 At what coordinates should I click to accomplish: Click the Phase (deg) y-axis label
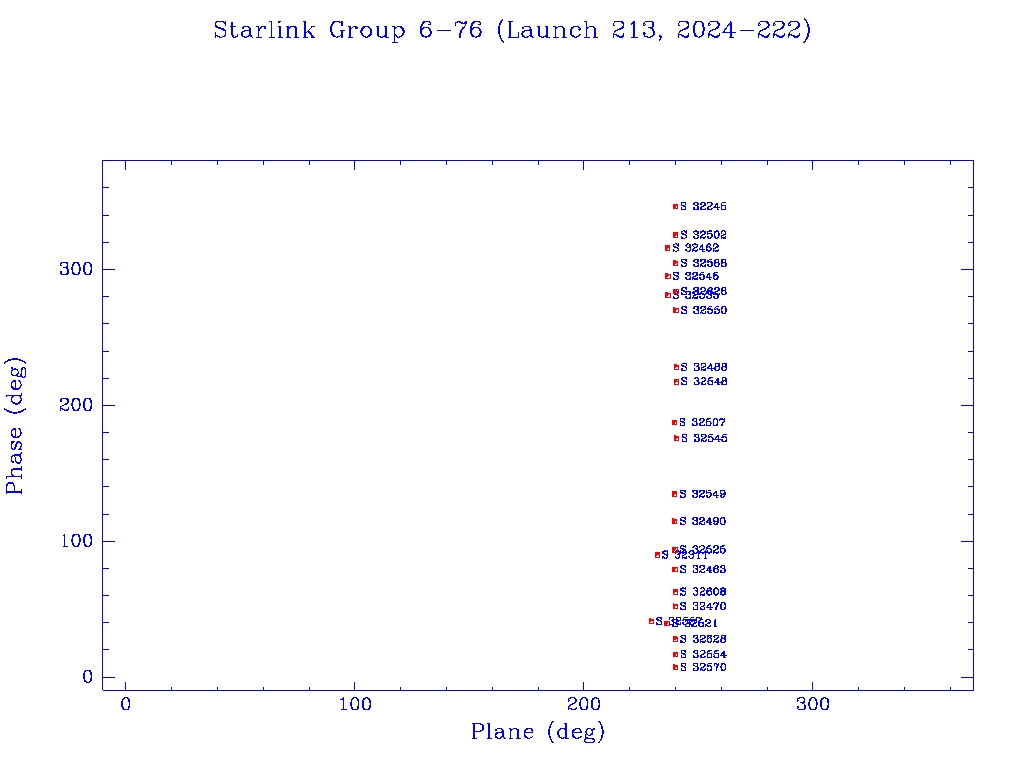point(14,425)
